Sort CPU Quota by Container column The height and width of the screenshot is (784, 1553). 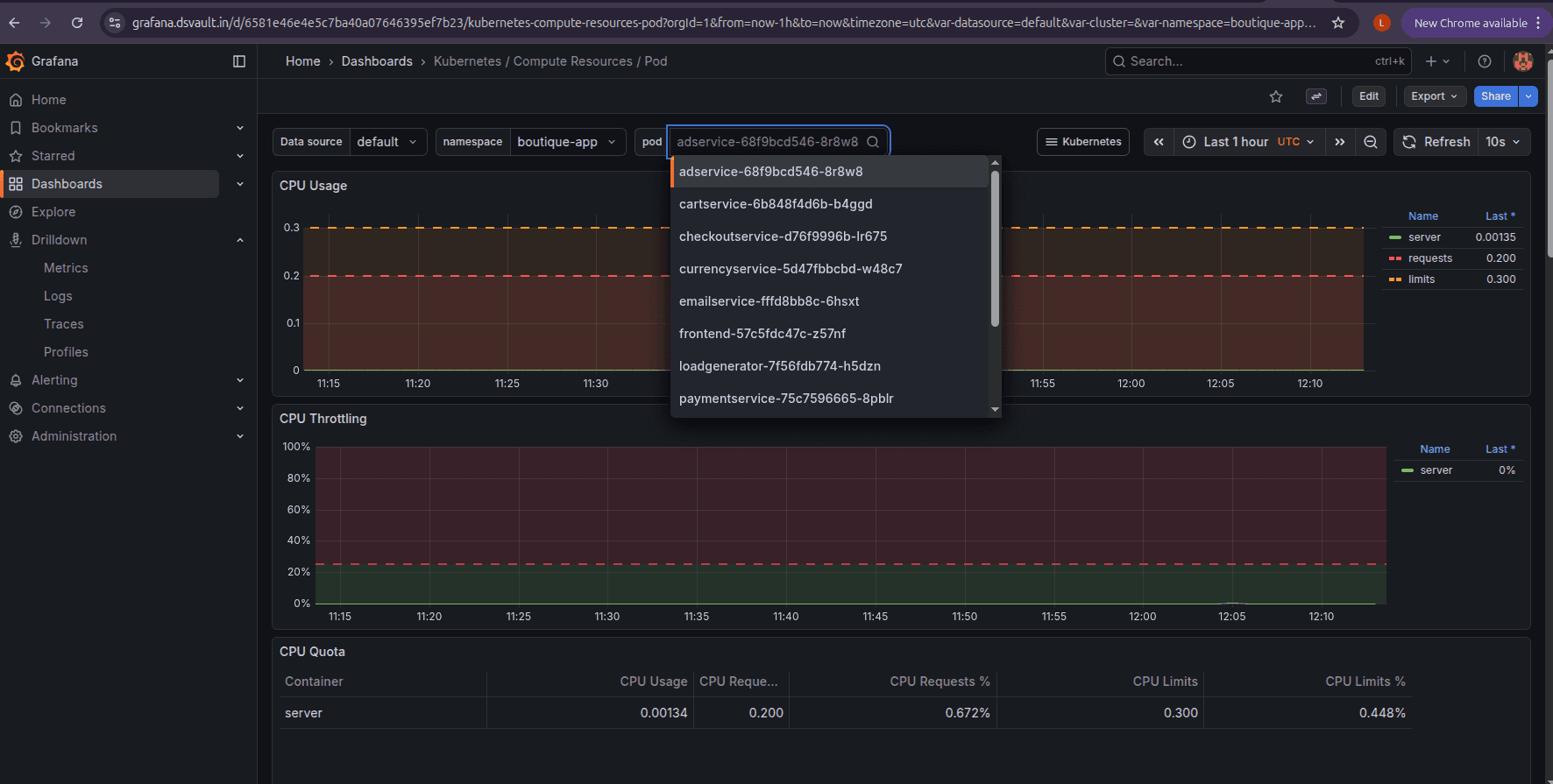click(314, 682)
